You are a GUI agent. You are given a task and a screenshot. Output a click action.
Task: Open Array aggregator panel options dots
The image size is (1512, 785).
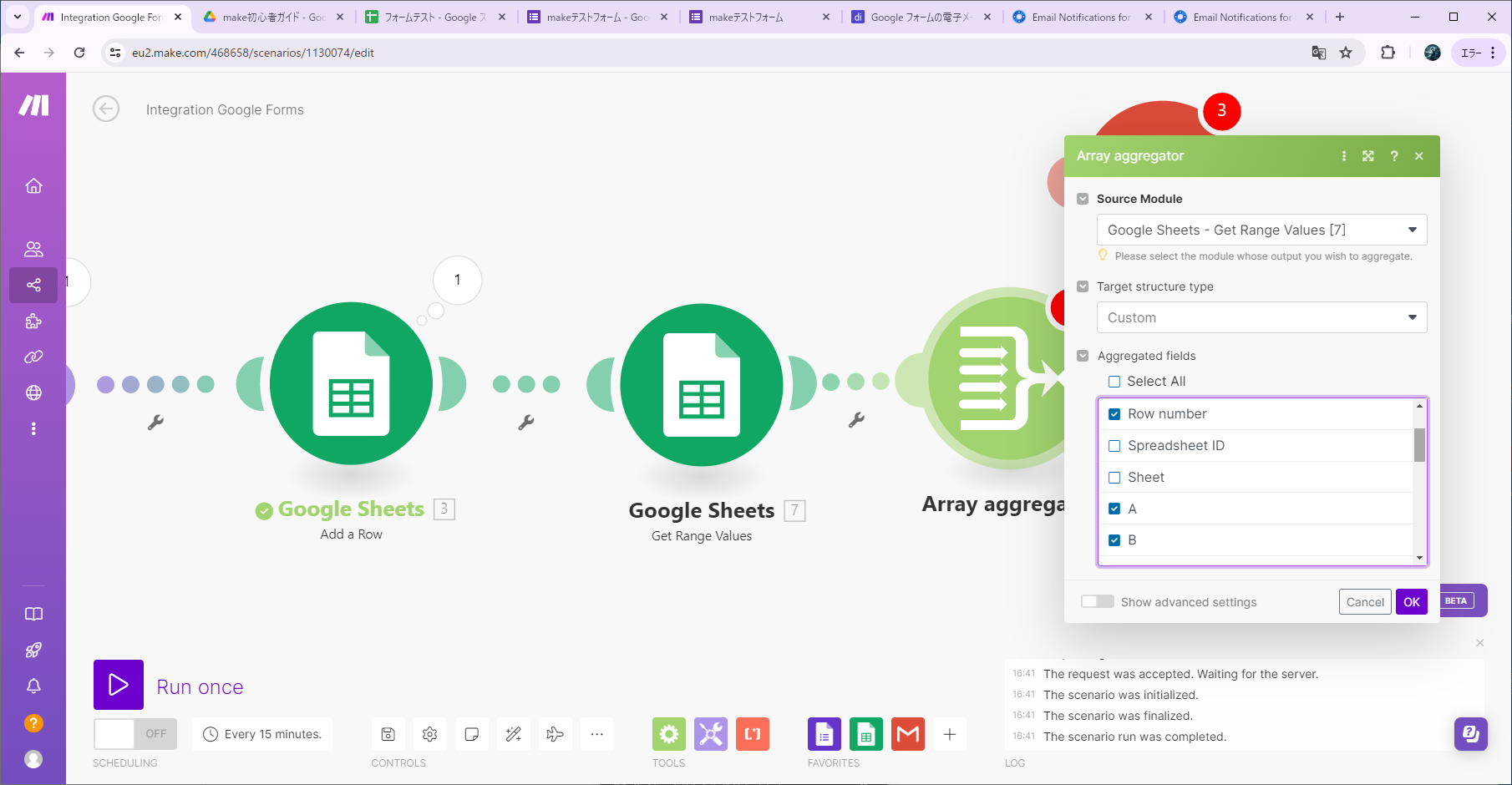[1343, 156]
